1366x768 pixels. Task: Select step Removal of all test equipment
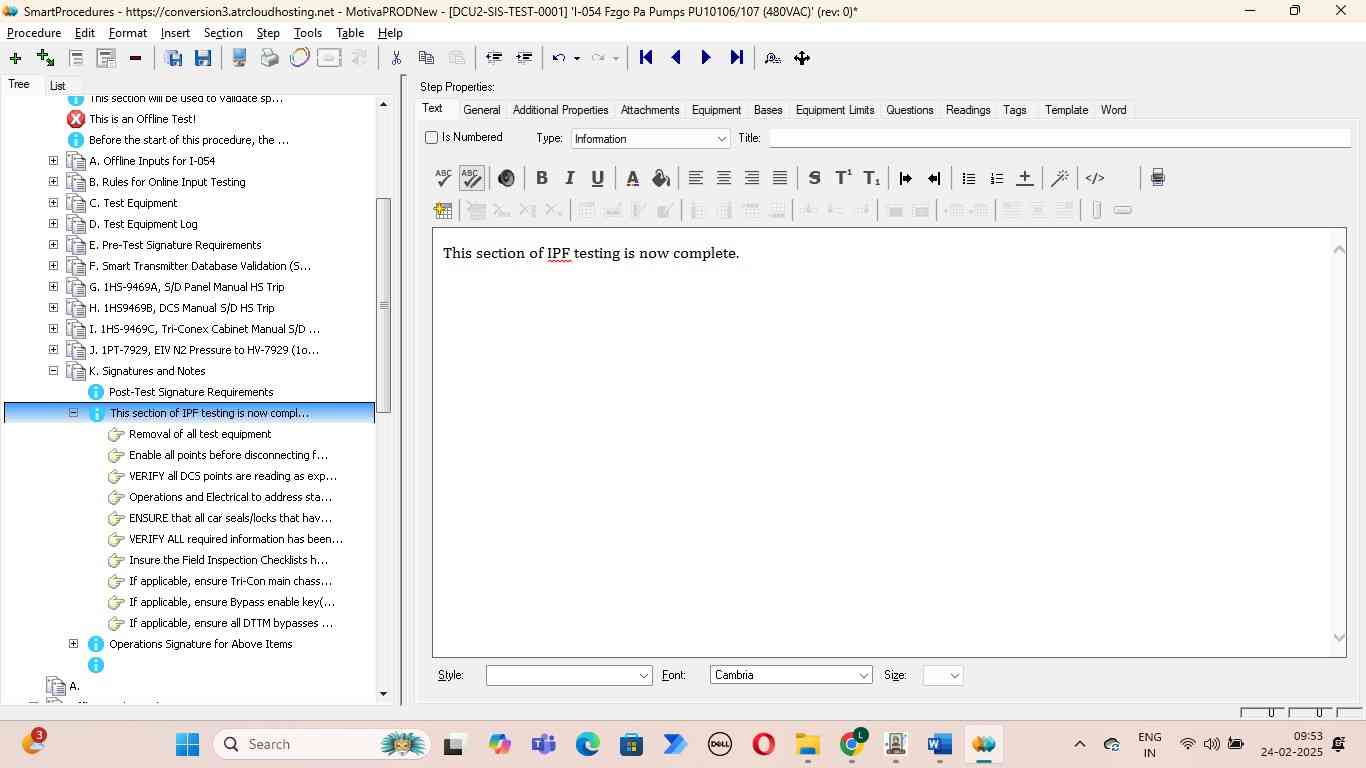(200, 434)
